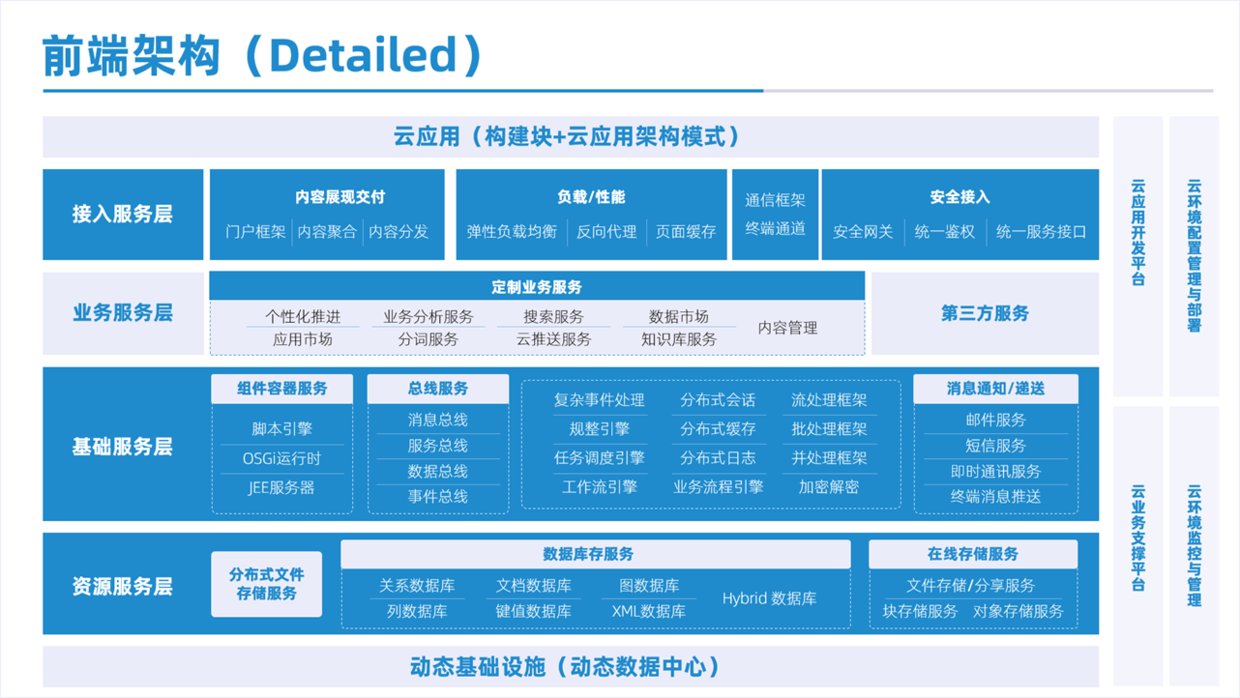Viewport: 1240px width, 698px height.
Task: Click the 第三方服务 block
Action: point(985,313)
